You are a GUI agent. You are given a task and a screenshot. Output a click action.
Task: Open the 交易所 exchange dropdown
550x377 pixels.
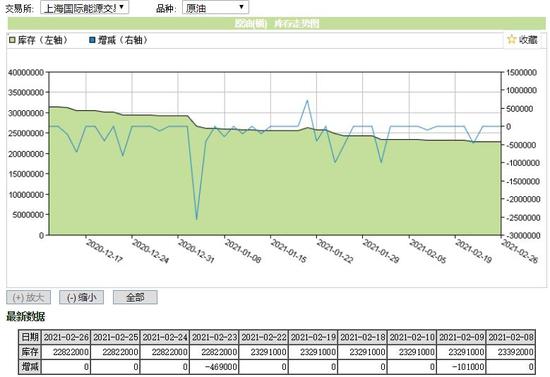(x=85, y=8)
